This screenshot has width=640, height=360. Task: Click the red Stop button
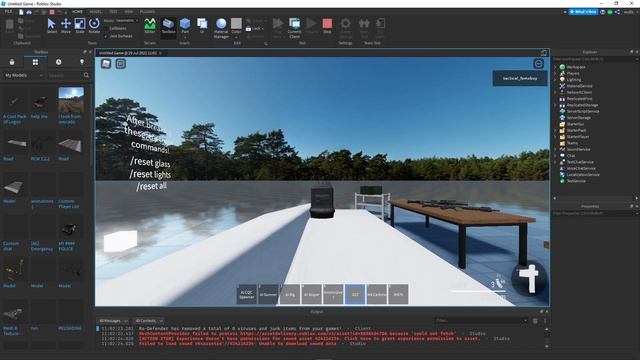327,25
